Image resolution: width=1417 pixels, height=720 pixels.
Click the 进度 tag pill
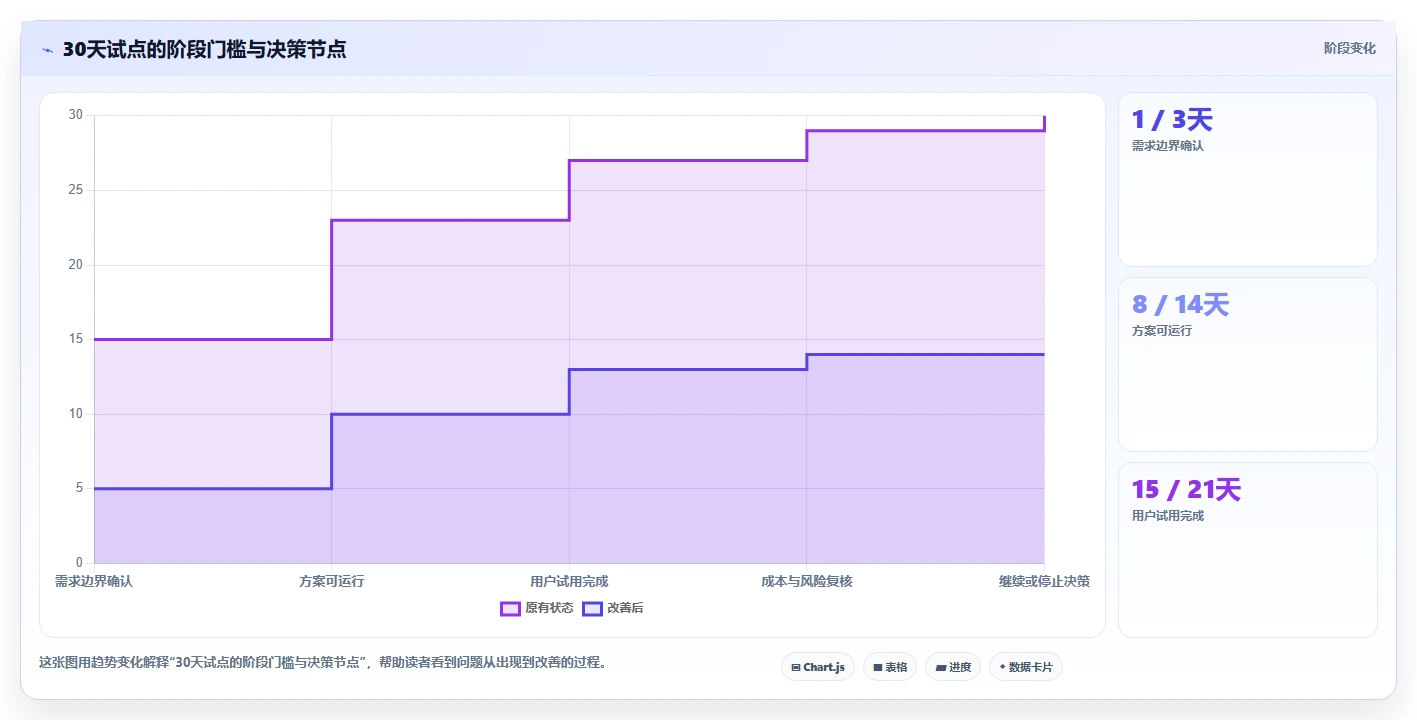(x=953, y=667)
